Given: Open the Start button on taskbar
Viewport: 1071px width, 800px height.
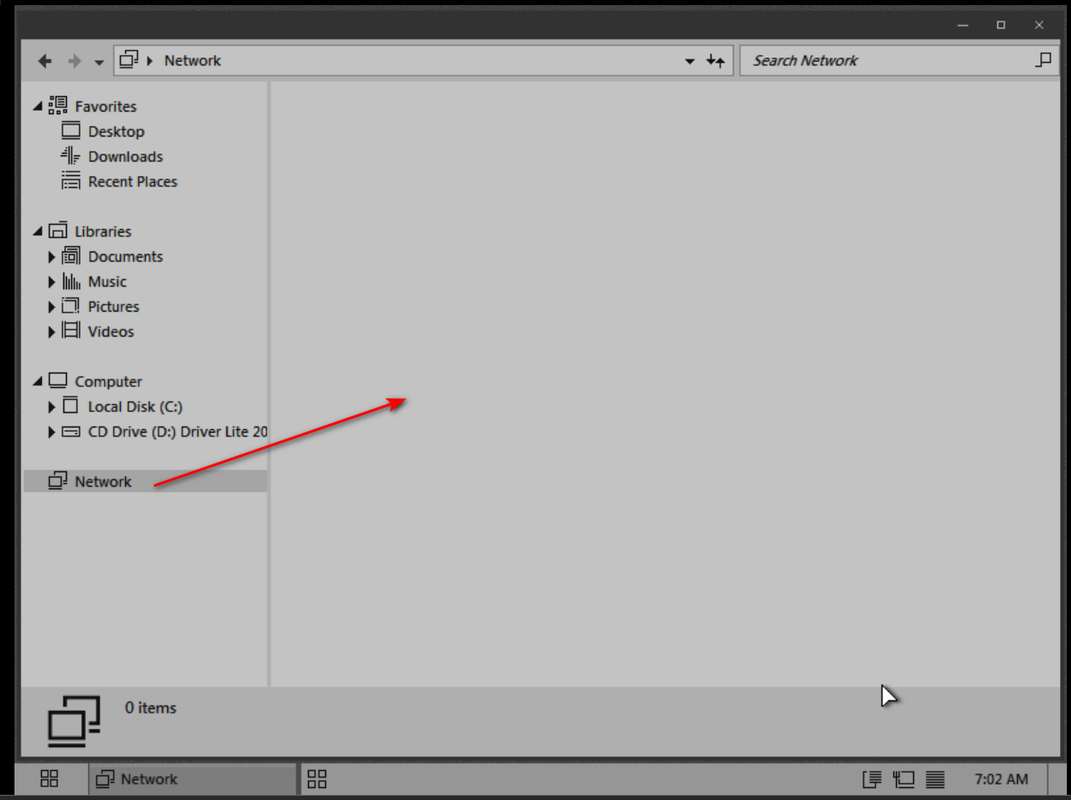Looking at the screenshot, I should (49, 779).
